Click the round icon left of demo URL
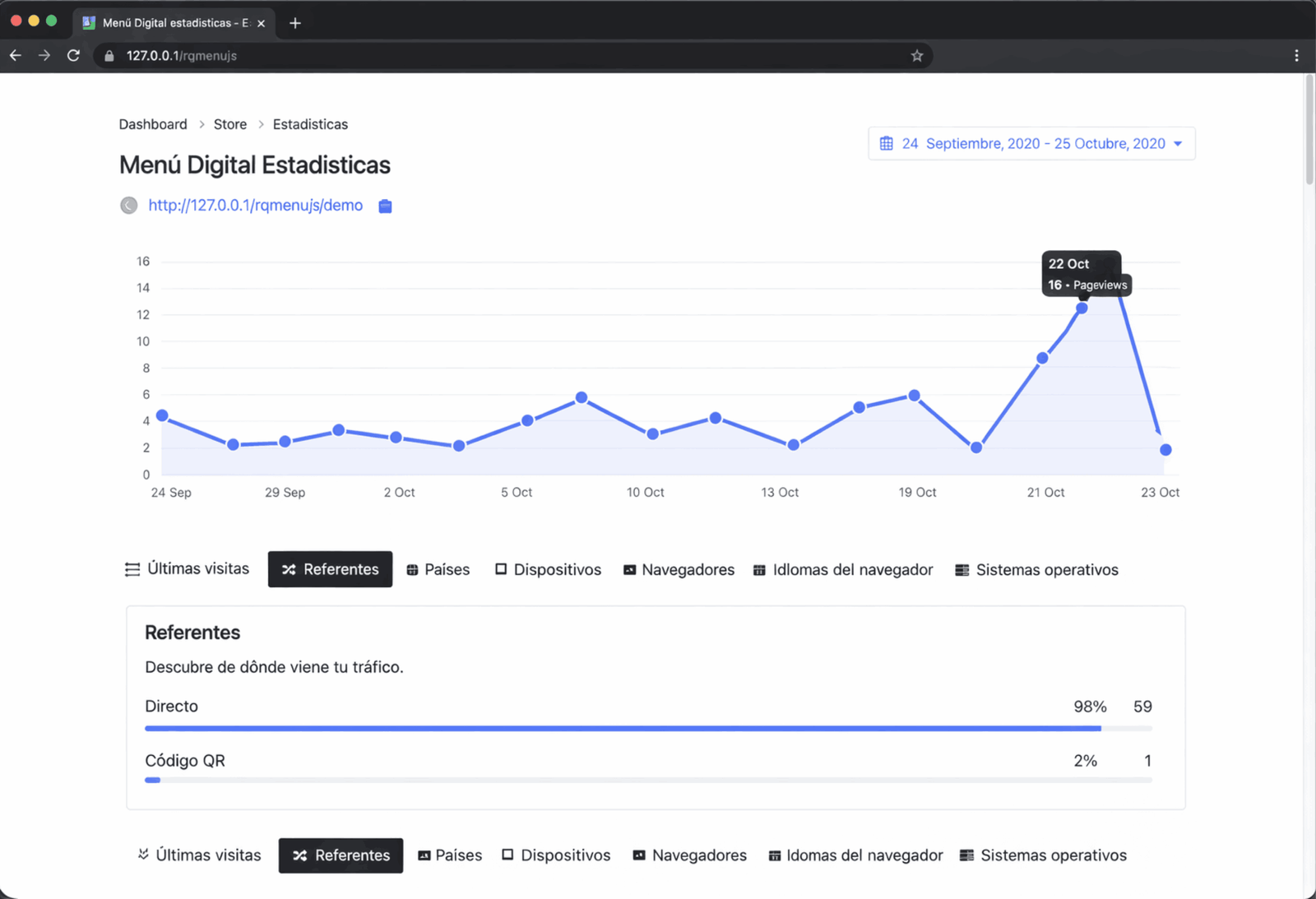This screenshot has height=899, width=1316. (x=129, y=206)
